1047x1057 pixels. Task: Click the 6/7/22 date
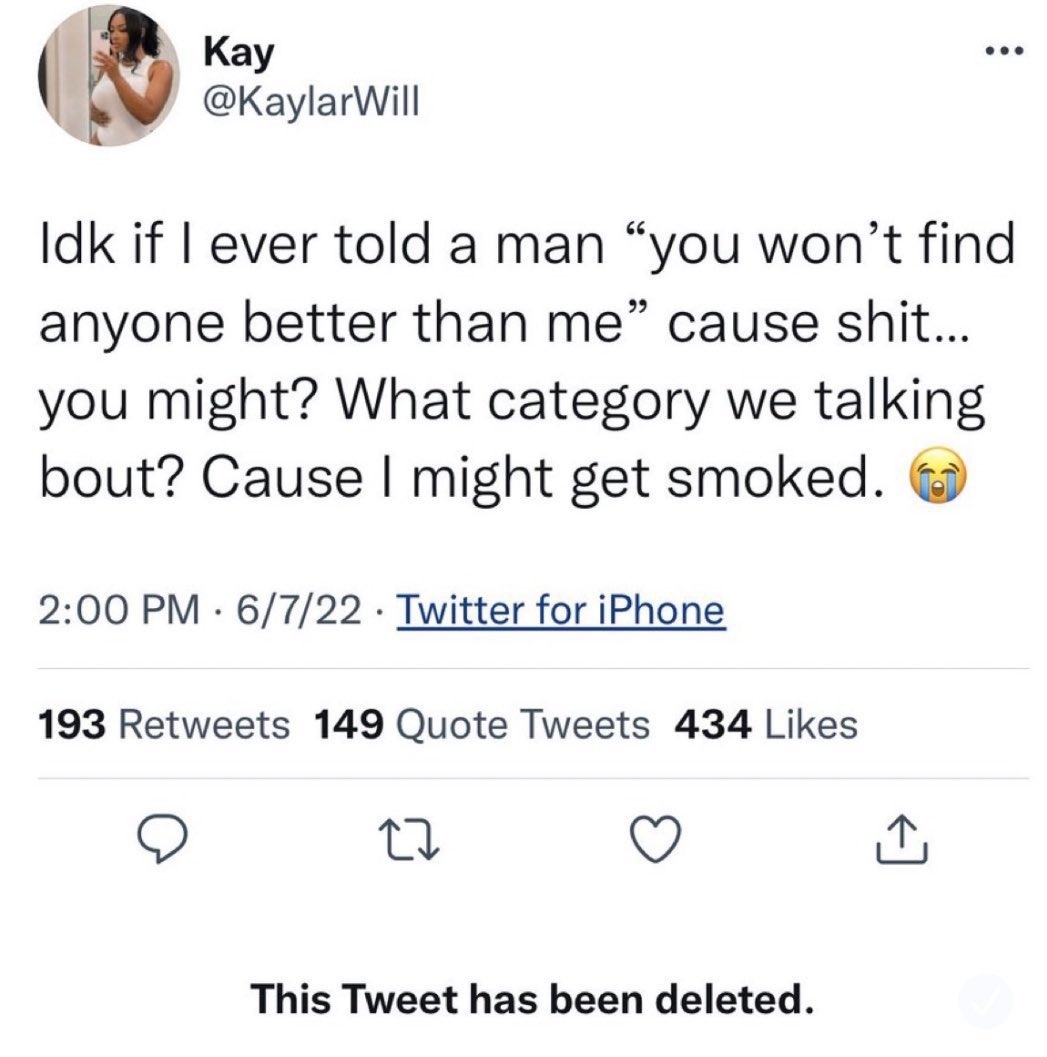[x=299, y=610]
